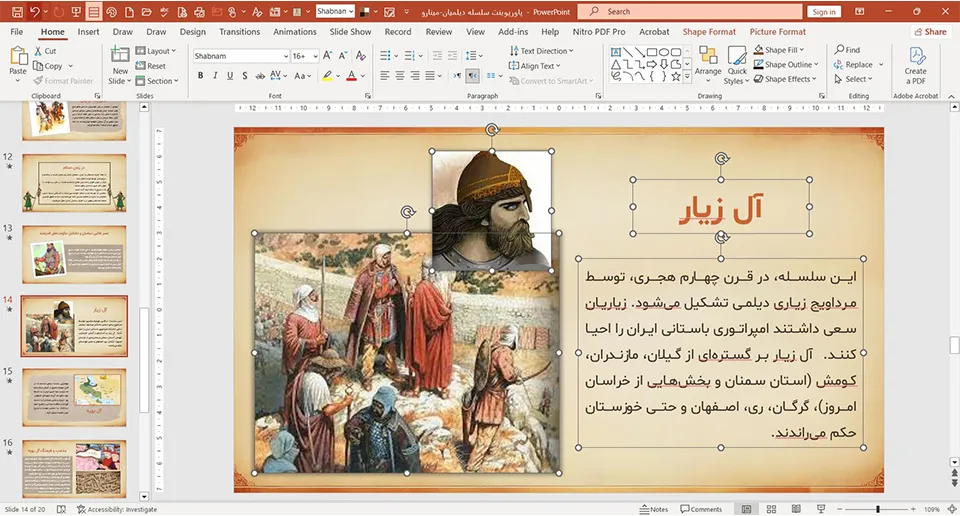Click the Replace button

tap(853, 65)
